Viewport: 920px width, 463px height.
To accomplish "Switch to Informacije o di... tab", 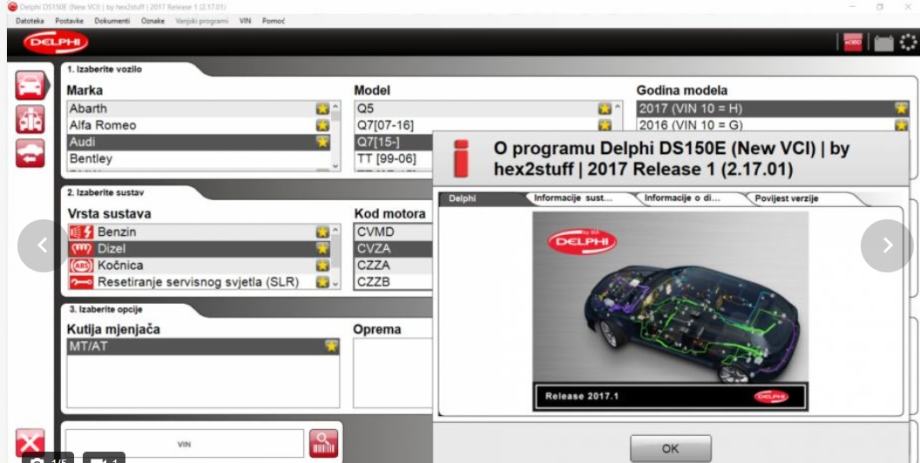I will (682, 198).
